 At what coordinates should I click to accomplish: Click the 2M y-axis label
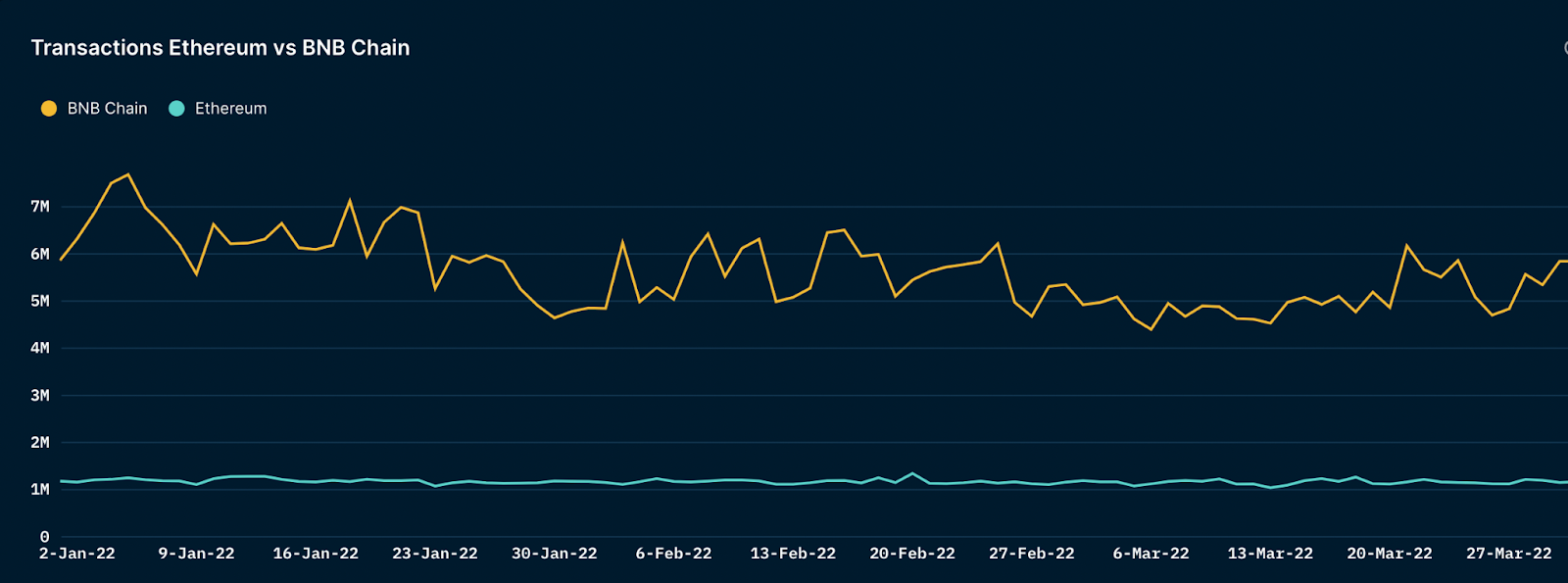[x=40, y=442]
